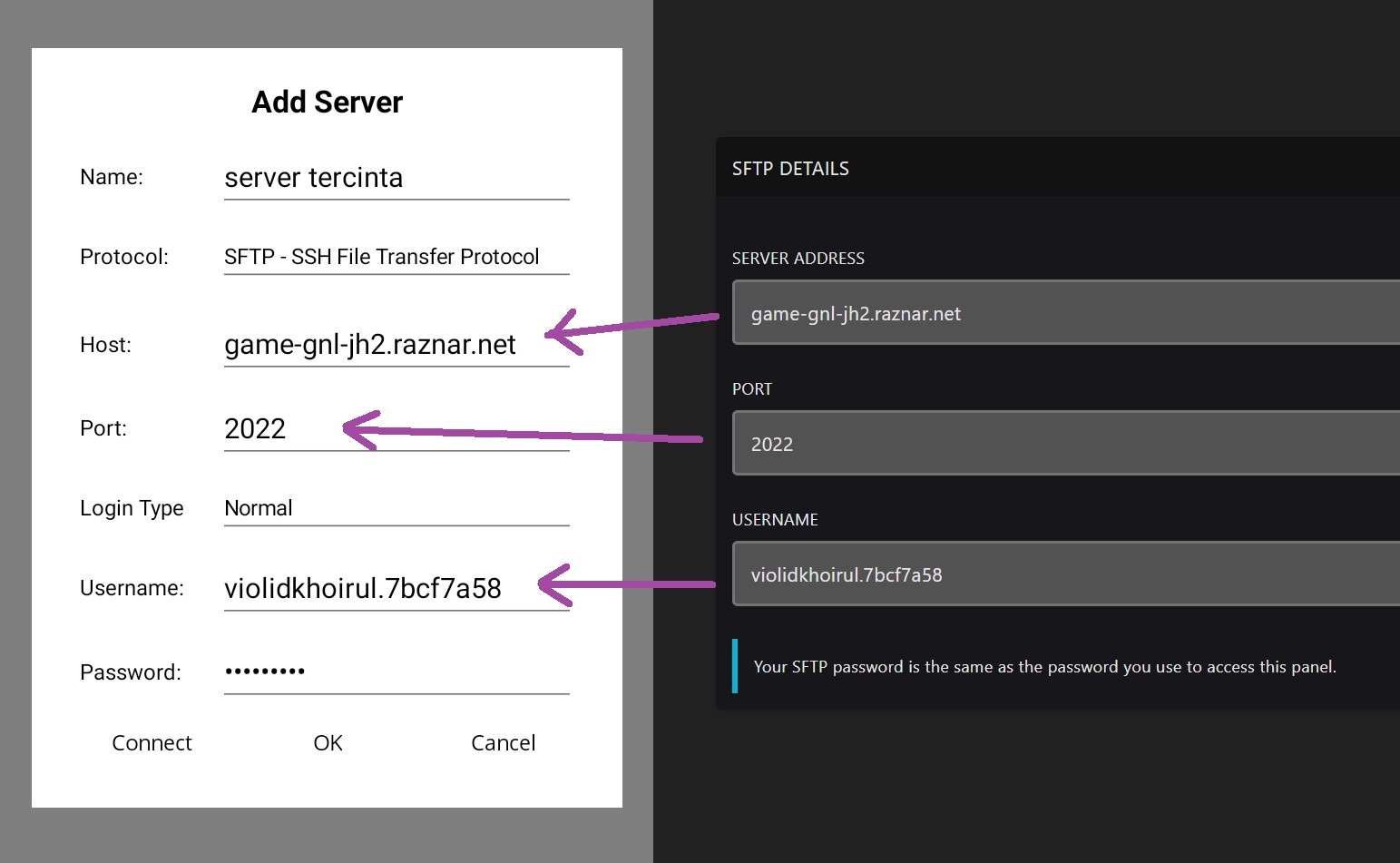The height and width of the screenshot is (863, 1400).
Task: Open the Protocol dropdown showing SFTP
Action: click(396, 257)
